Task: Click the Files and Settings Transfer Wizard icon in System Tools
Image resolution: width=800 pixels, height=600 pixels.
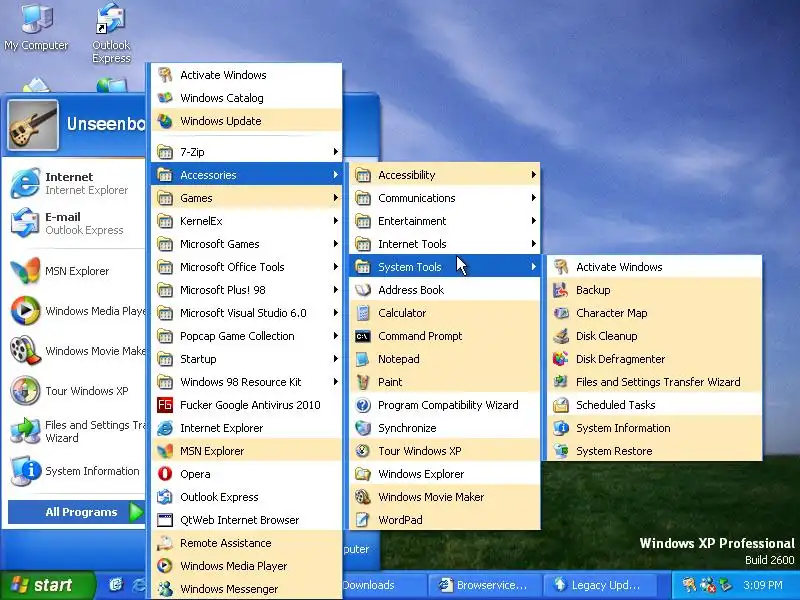Action: click(x=561, y=382)
